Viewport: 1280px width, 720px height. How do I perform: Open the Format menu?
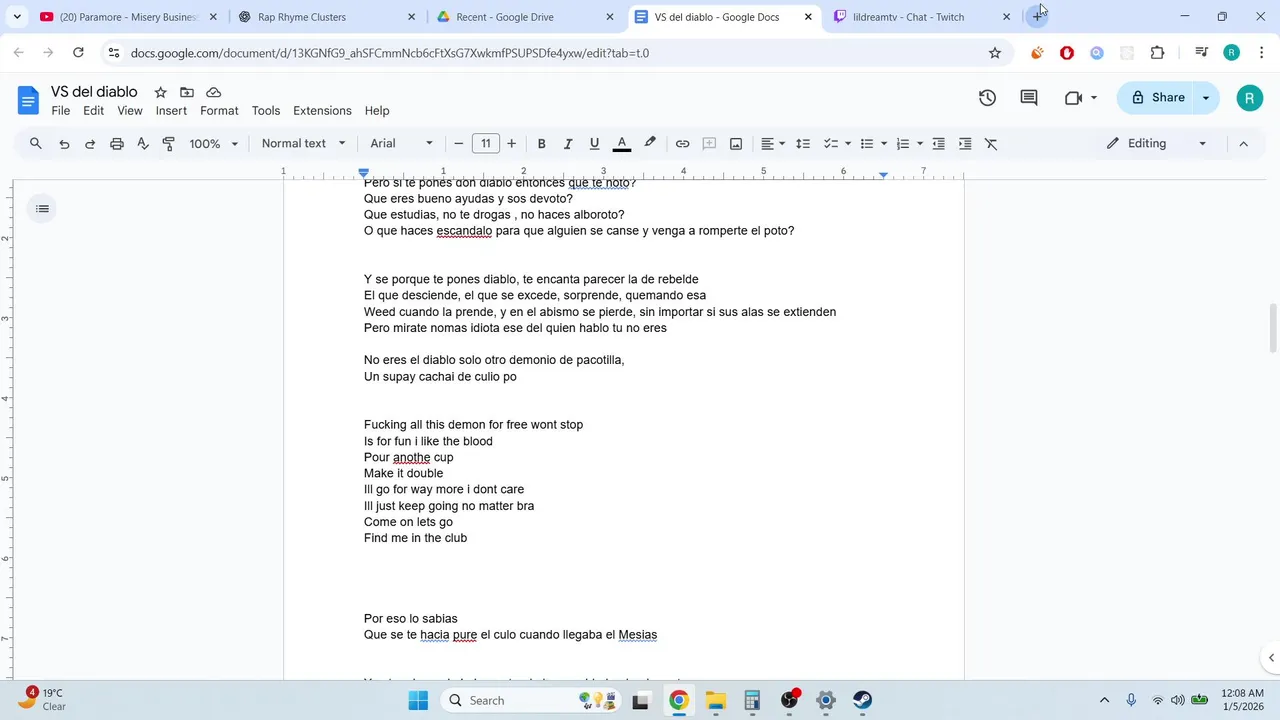pos(219,111)
